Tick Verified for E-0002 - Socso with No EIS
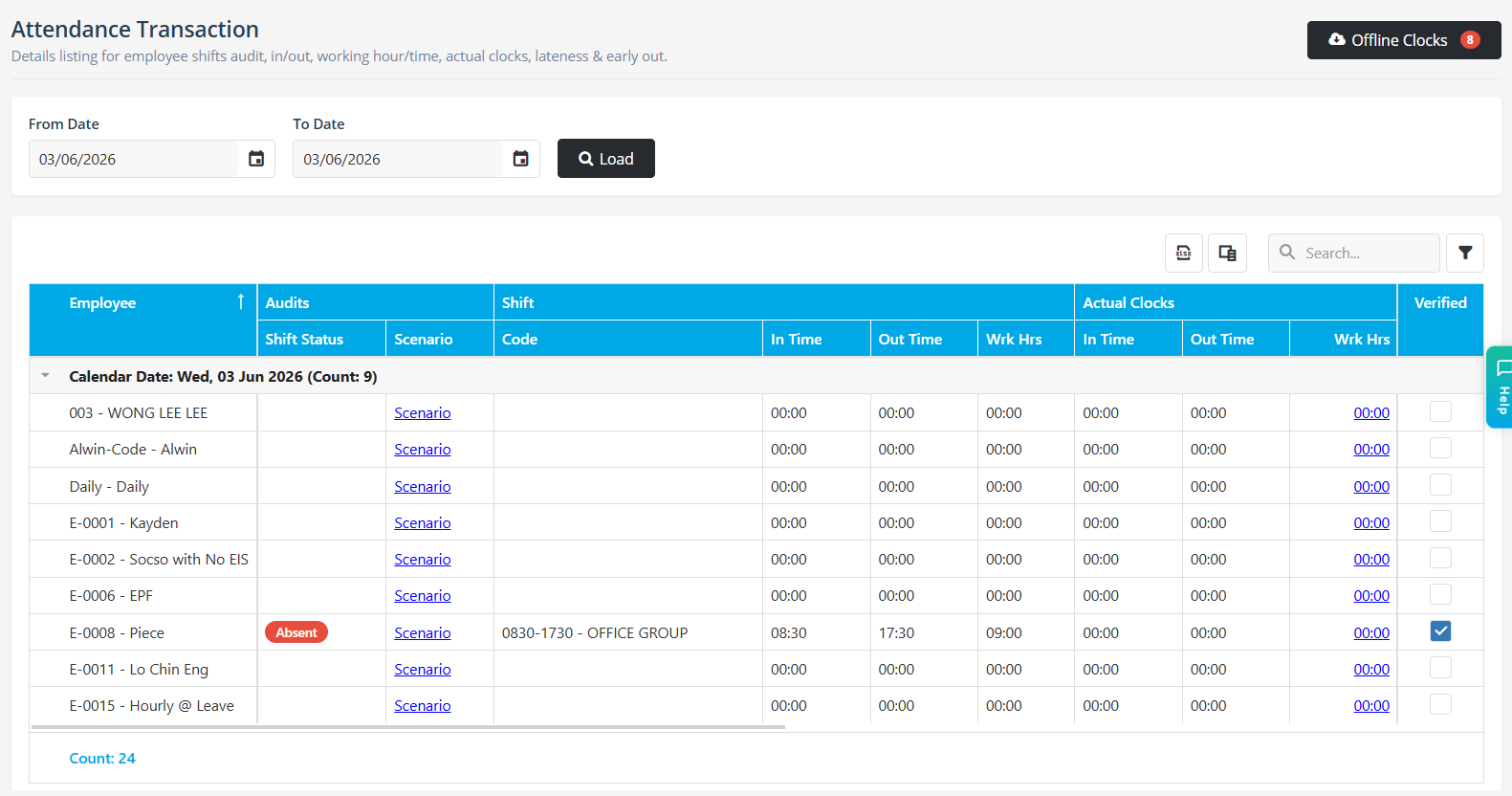 coord(1440,558)
